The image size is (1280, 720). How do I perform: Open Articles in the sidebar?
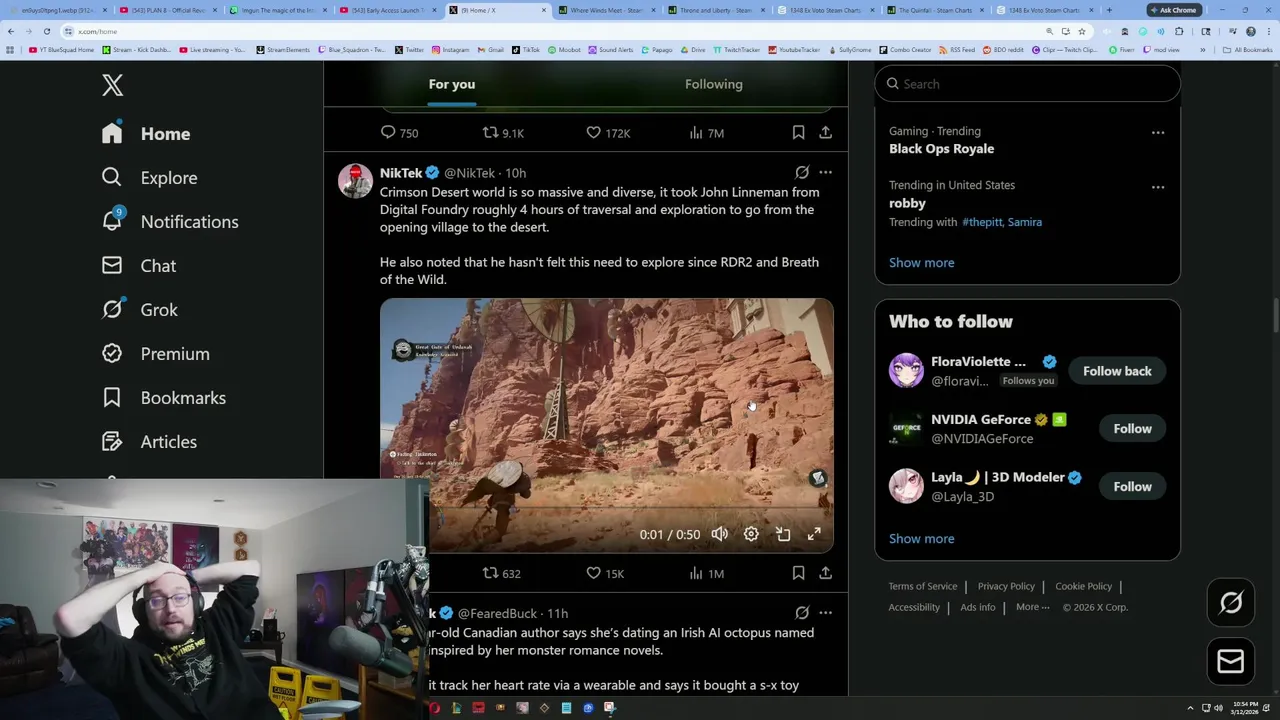coord(150,442)
